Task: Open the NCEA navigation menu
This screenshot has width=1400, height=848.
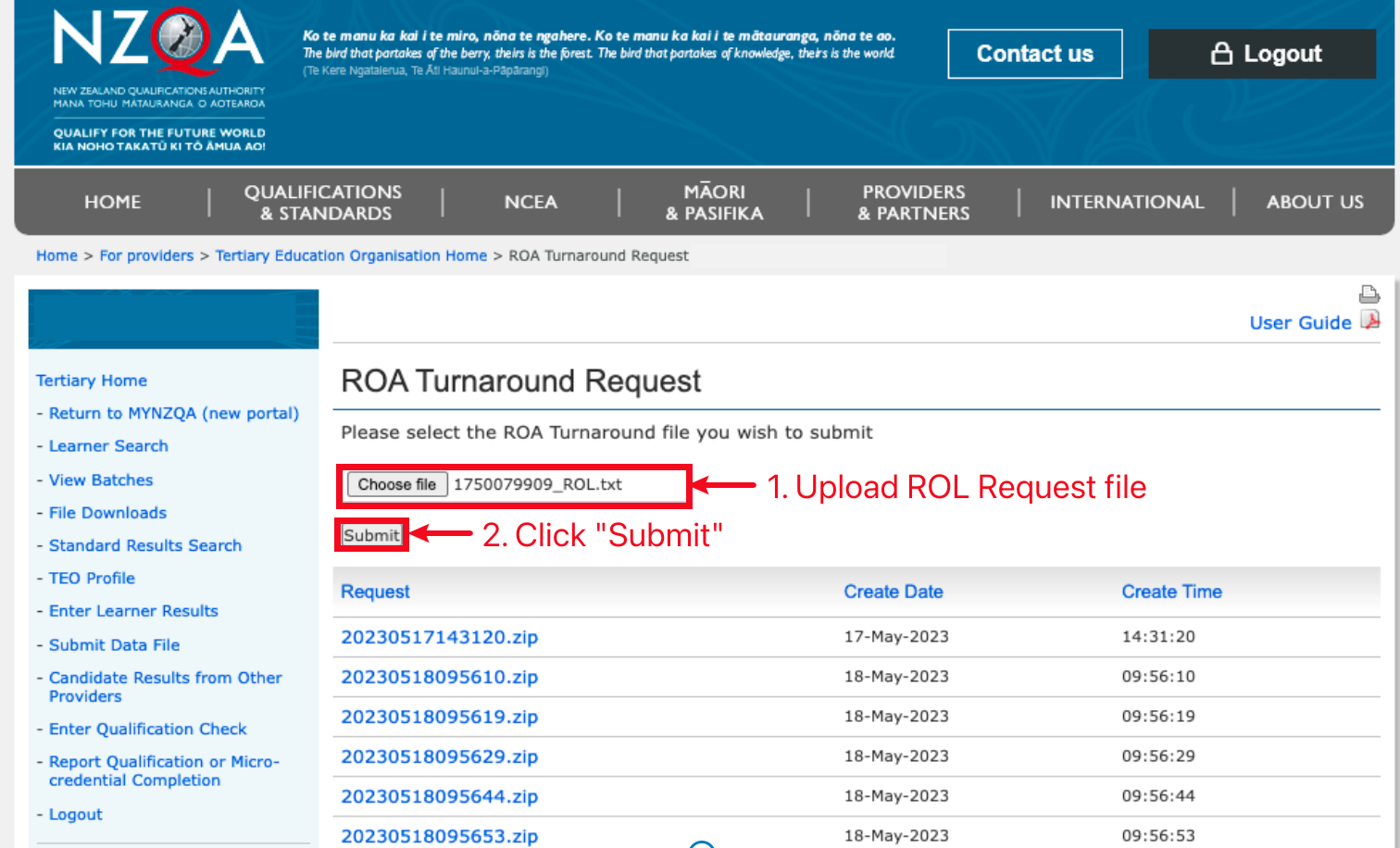Action: tap(531, 202)
